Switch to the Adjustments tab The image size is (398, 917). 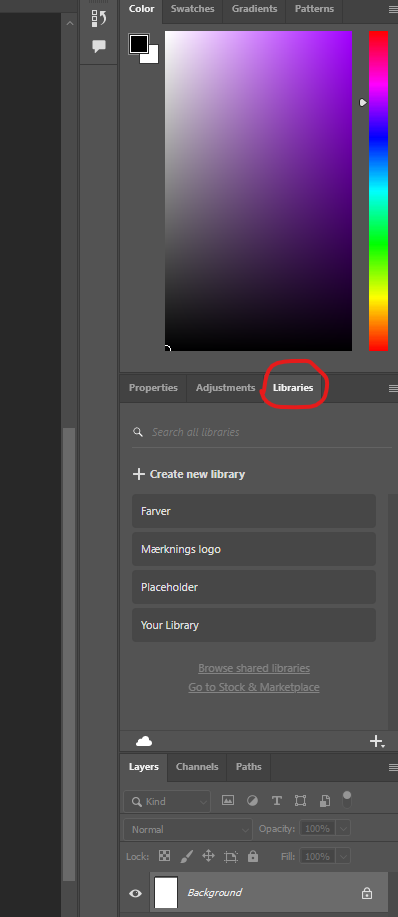[226, 388]
